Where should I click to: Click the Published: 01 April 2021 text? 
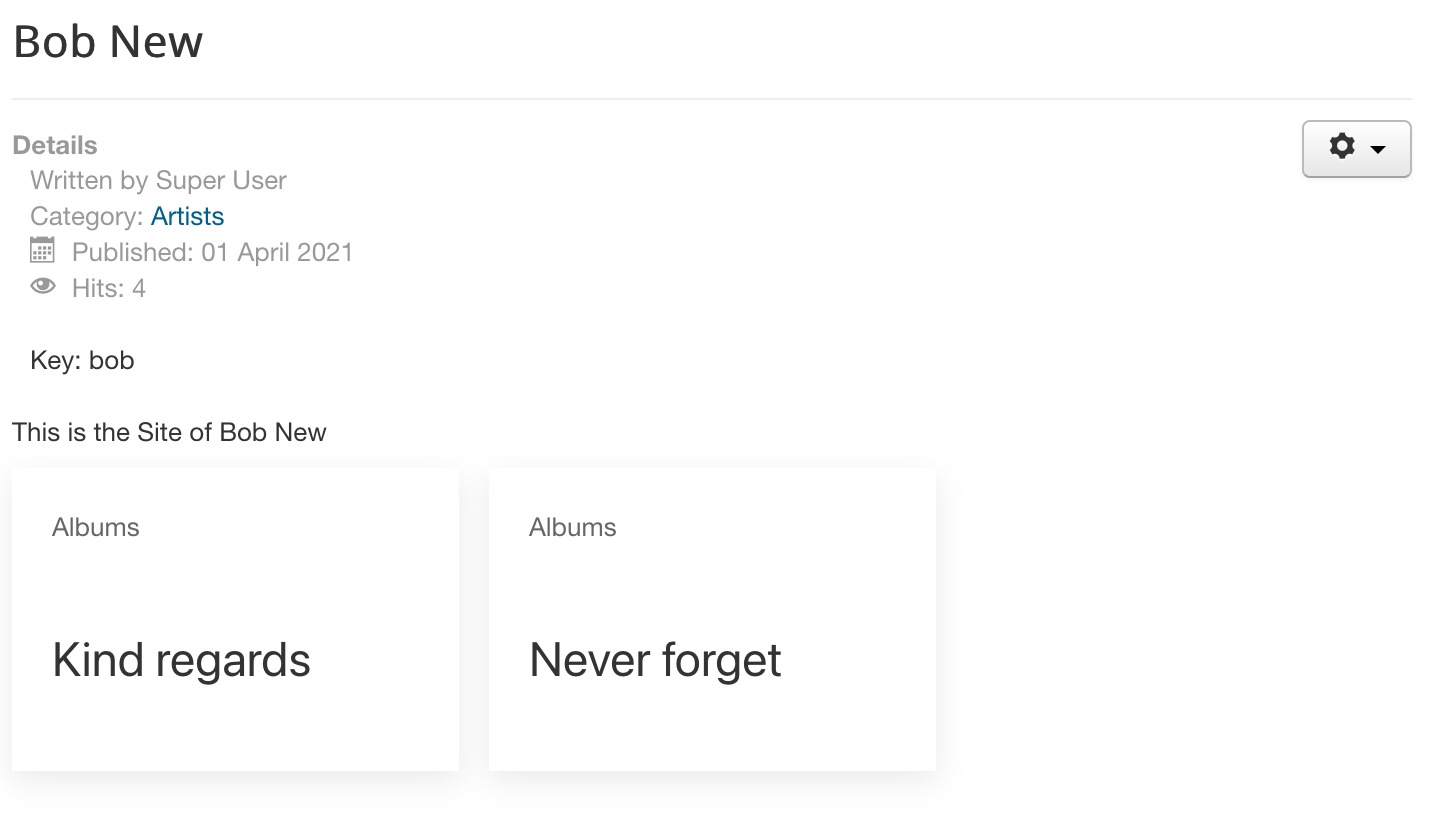pyautogui.click(x=213, y=252)
